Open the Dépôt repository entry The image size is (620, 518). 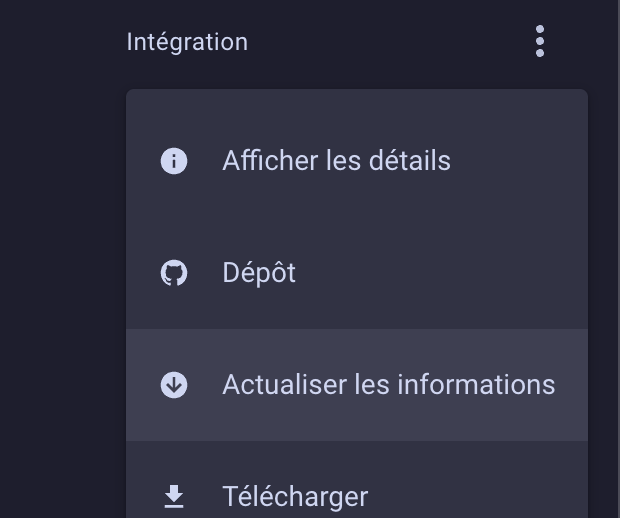click(x=357, y=273)
